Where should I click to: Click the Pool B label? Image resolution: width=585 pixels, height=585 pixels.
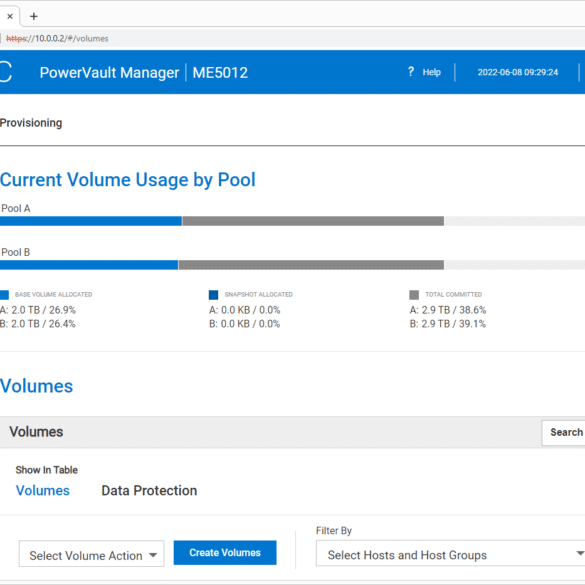pos(16,252)
